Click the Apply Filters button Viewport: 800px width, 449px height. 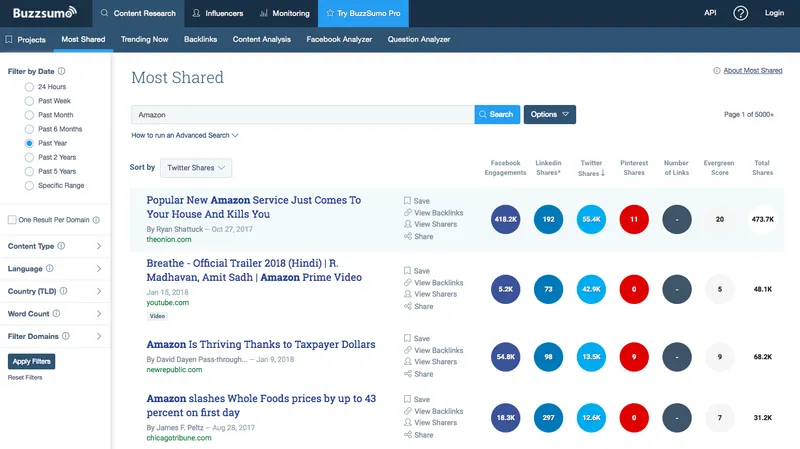[32, 361]
